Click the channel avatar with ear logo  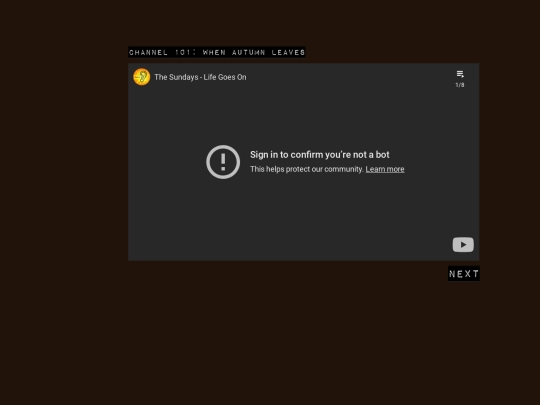[x=142, y=77]
